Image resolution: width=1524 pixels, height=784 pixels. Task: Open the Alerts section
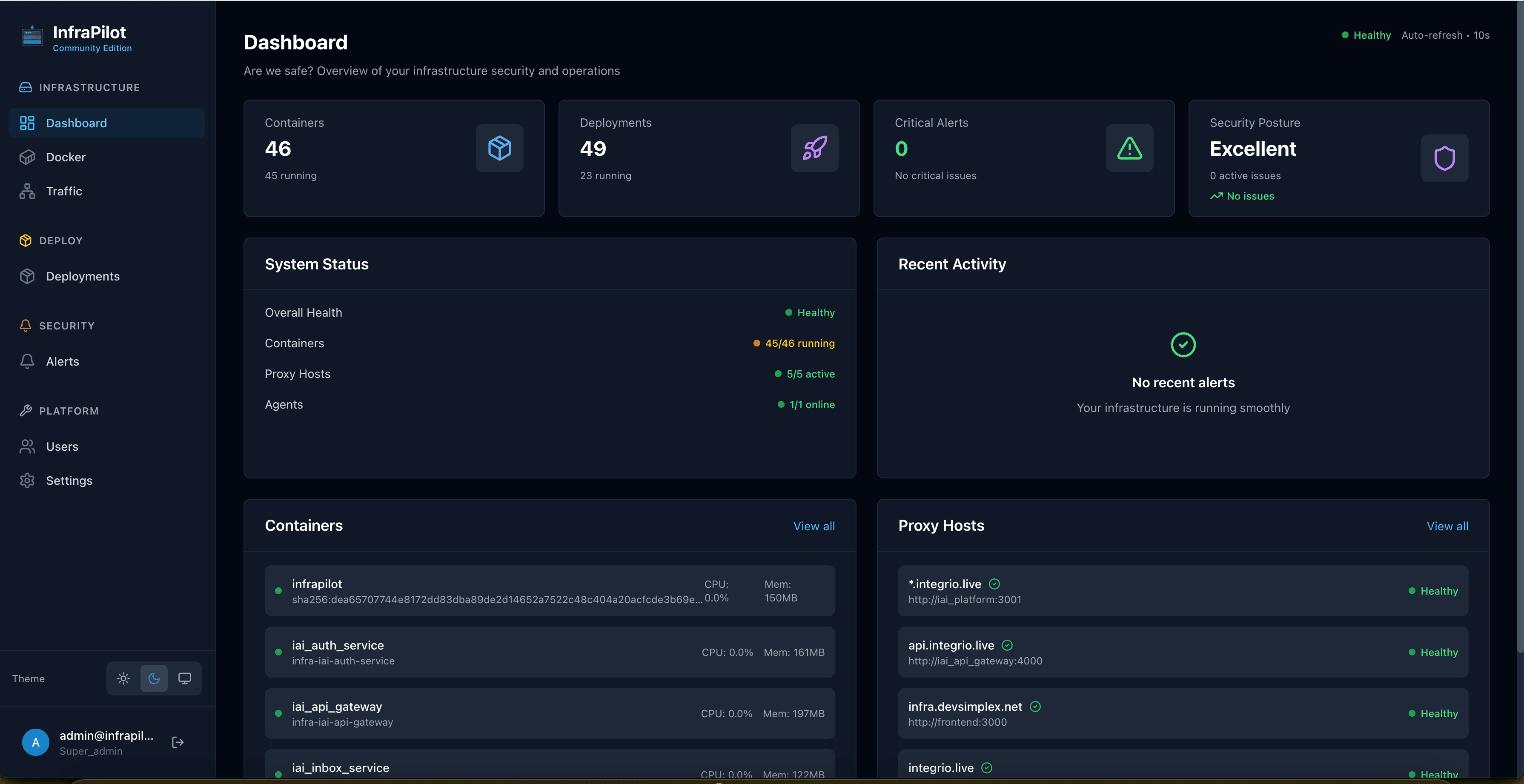click(x=62, y=361)
